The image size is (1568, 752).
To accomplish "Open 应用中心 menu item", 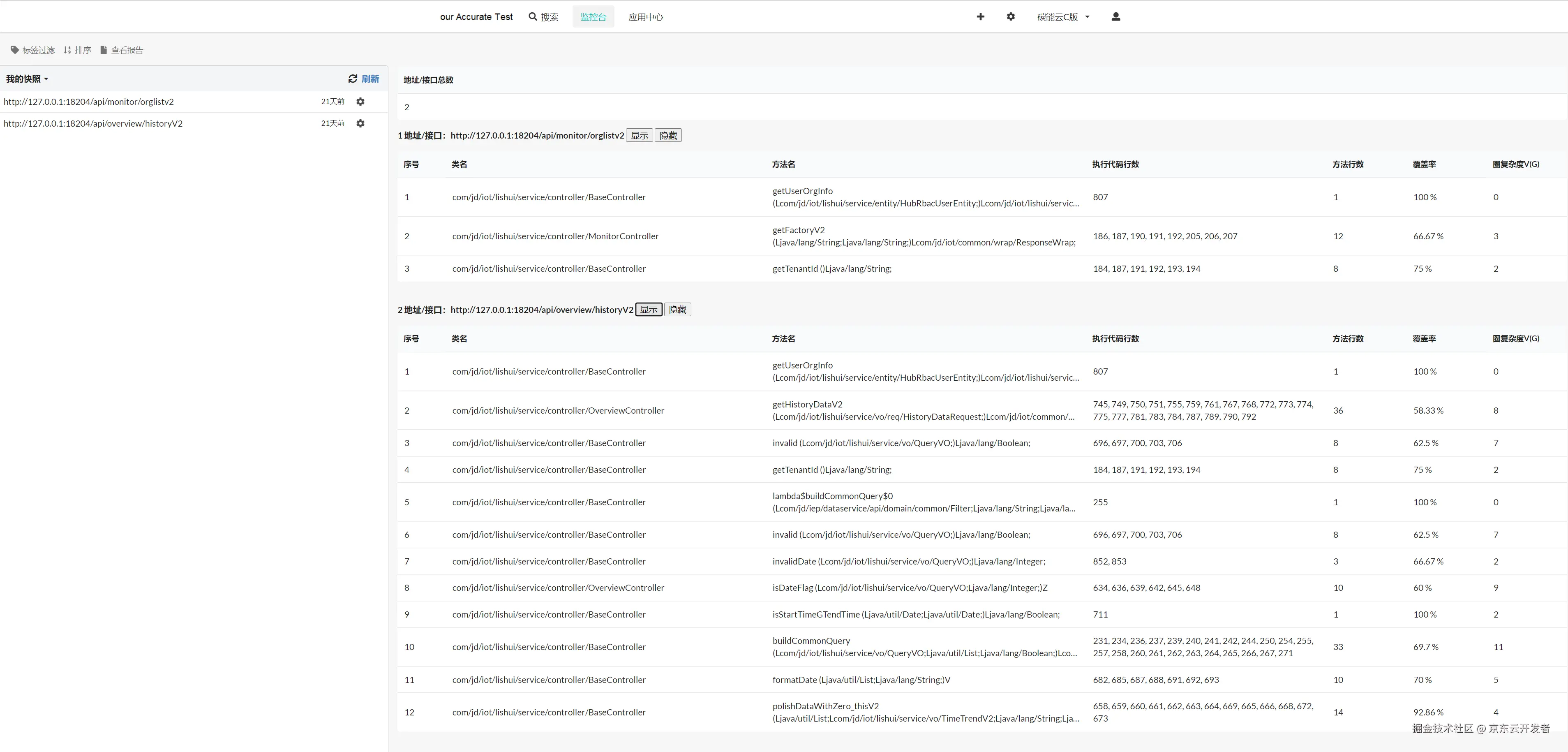I will tap(645, 17).
